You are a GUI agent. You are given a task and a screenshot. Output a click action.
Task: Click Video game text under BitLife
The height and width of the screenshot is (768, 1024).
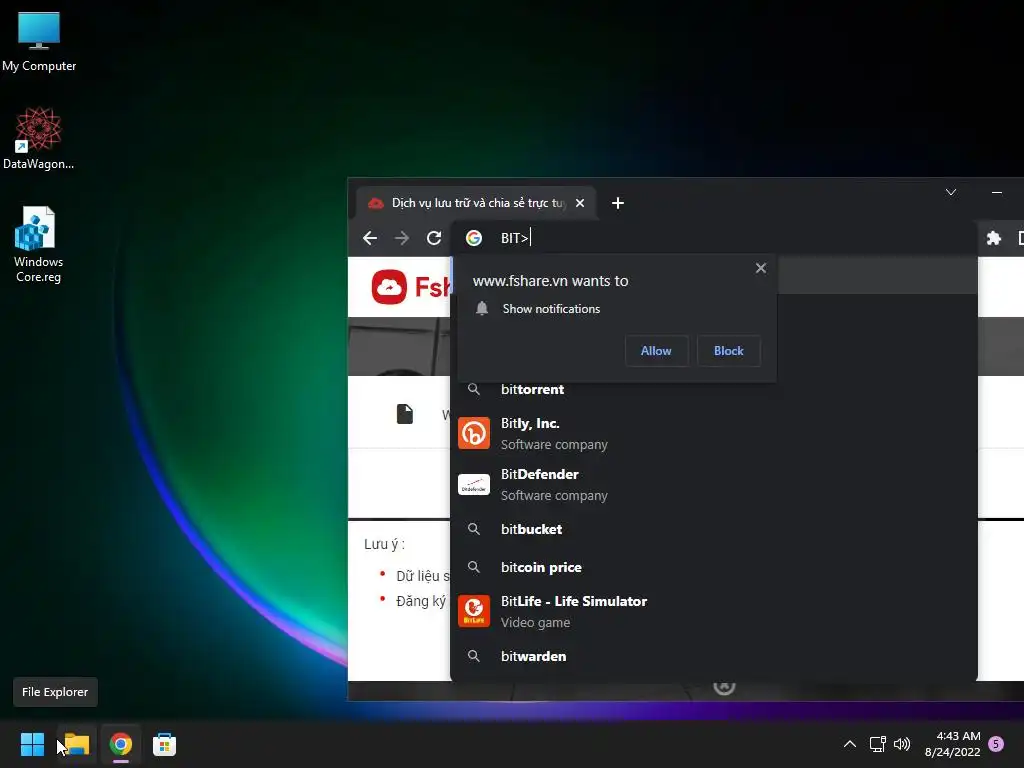tap(536, 622)
